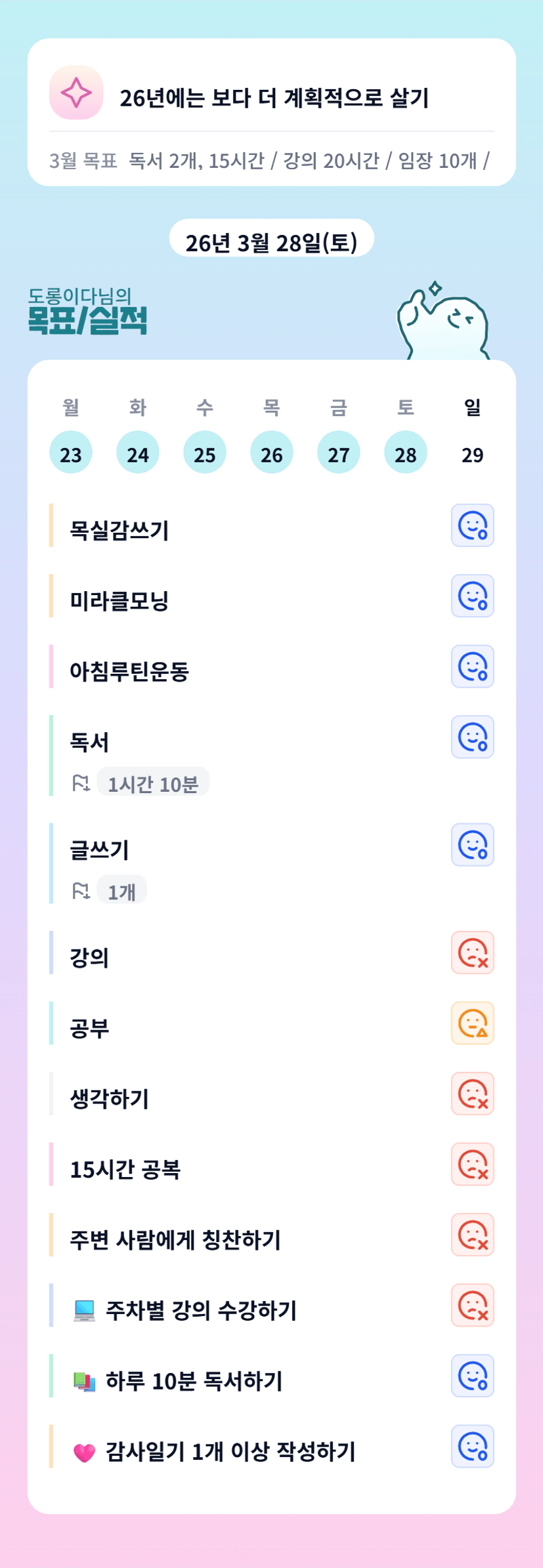
Task: Select Monday the 23rd in week strip
Action: click(x=71, y=453)
